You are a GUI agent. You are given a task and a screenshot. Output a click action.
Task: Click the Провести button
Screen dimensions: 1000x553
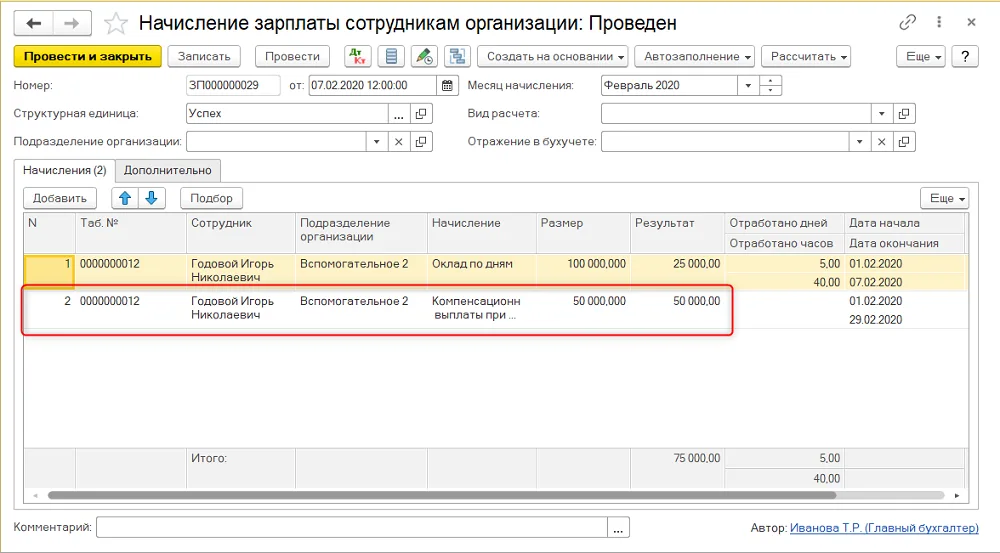coord(292,56)
